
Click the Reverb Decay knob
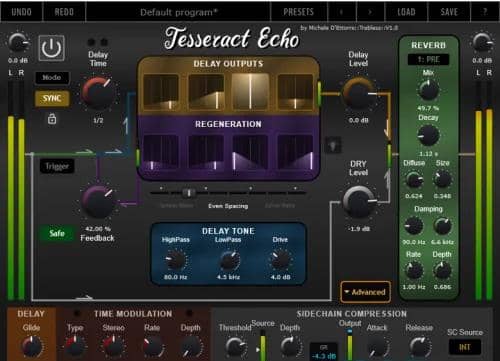tap(428, 135)
